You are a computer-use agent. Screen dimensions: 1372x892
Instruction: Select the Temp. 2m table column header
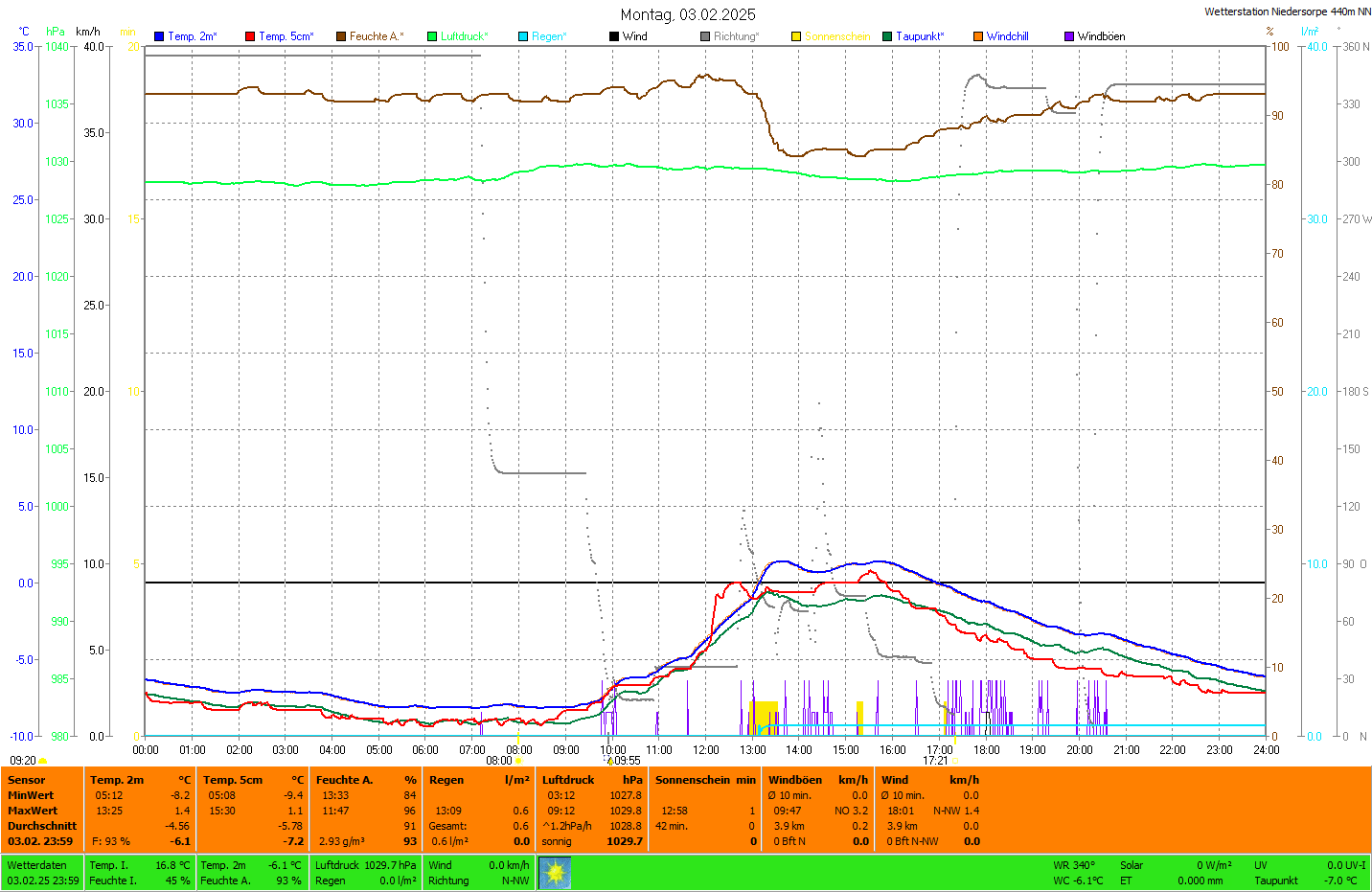click(117, 780)
